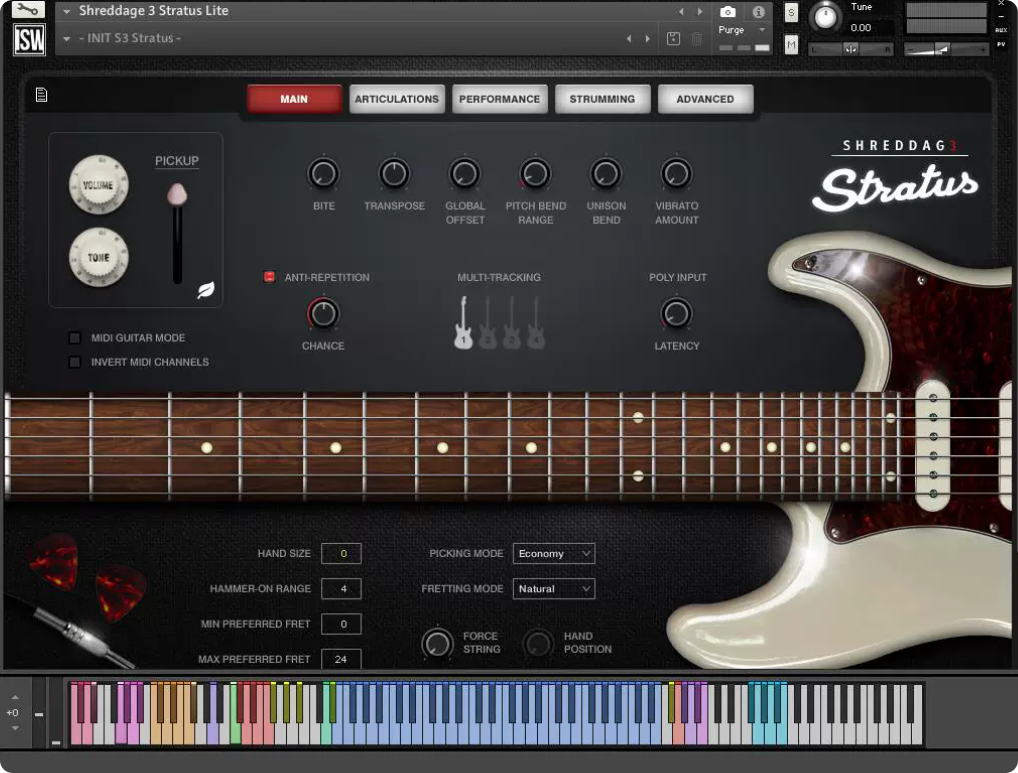Enable the MIDI GUITAR MODE checkbox
The image size is (1018, 773).
point(75,337)
